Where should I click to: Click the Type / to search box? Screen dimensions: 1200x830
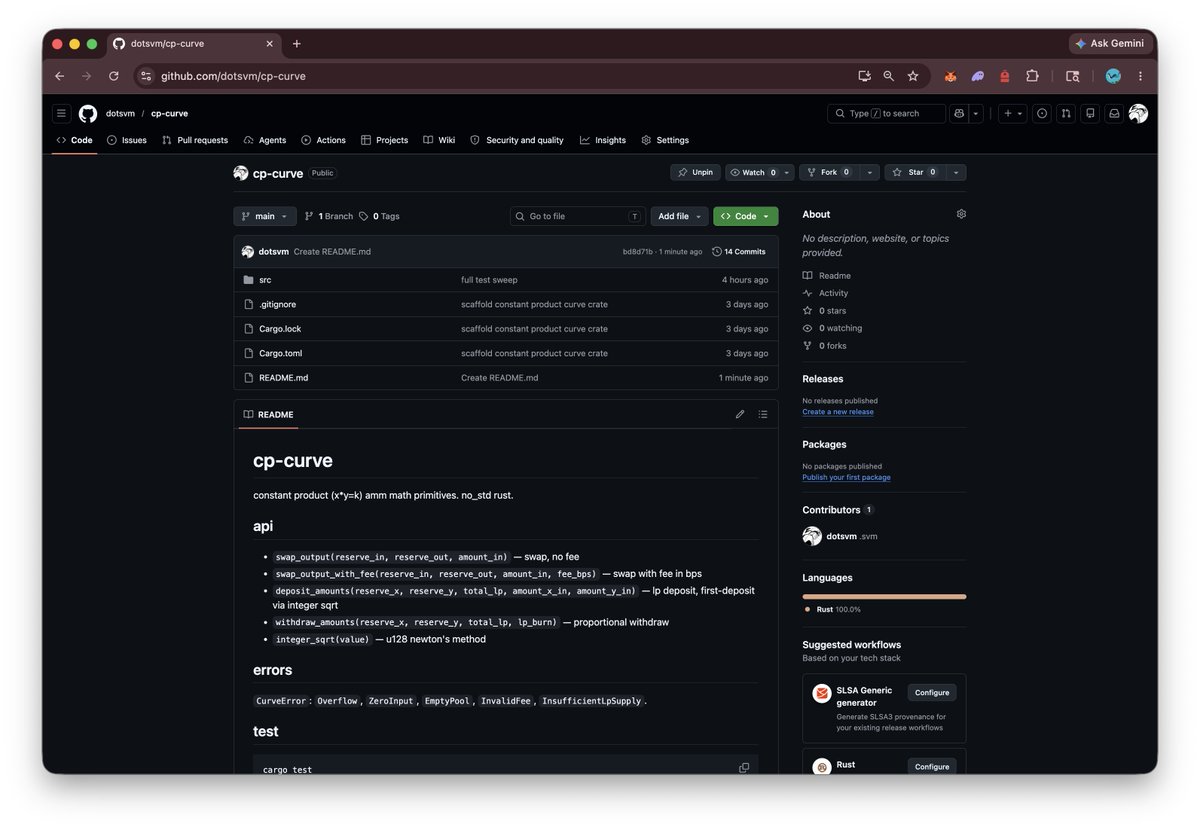point(886,114)
